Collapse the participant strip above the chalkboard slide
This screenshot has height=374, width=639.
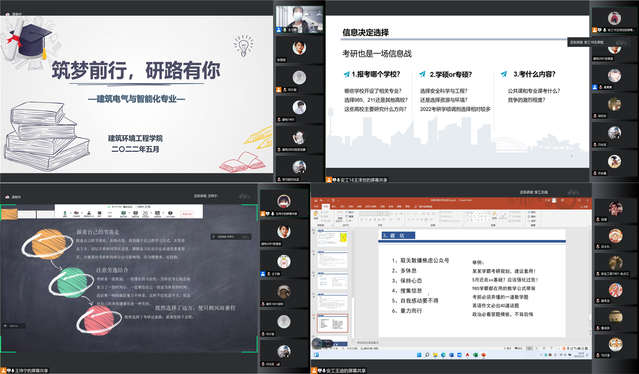245,196
